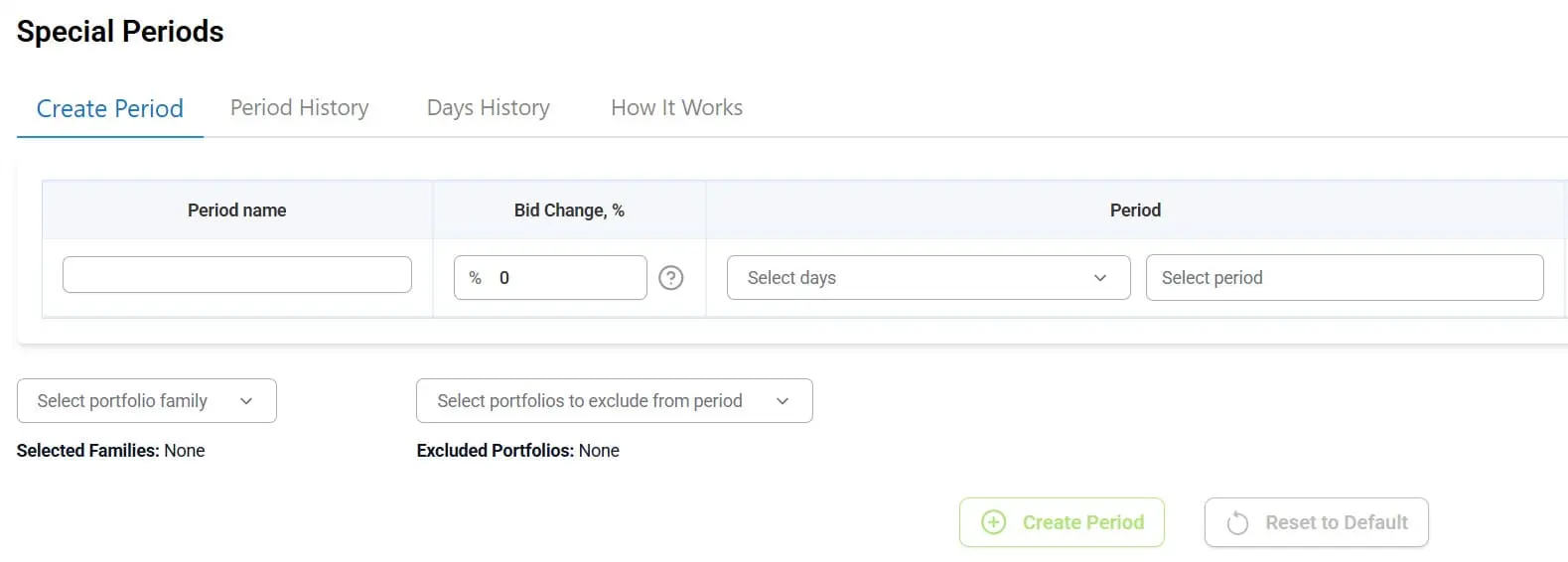Click the plus icon on Create Period

(993, 522)
